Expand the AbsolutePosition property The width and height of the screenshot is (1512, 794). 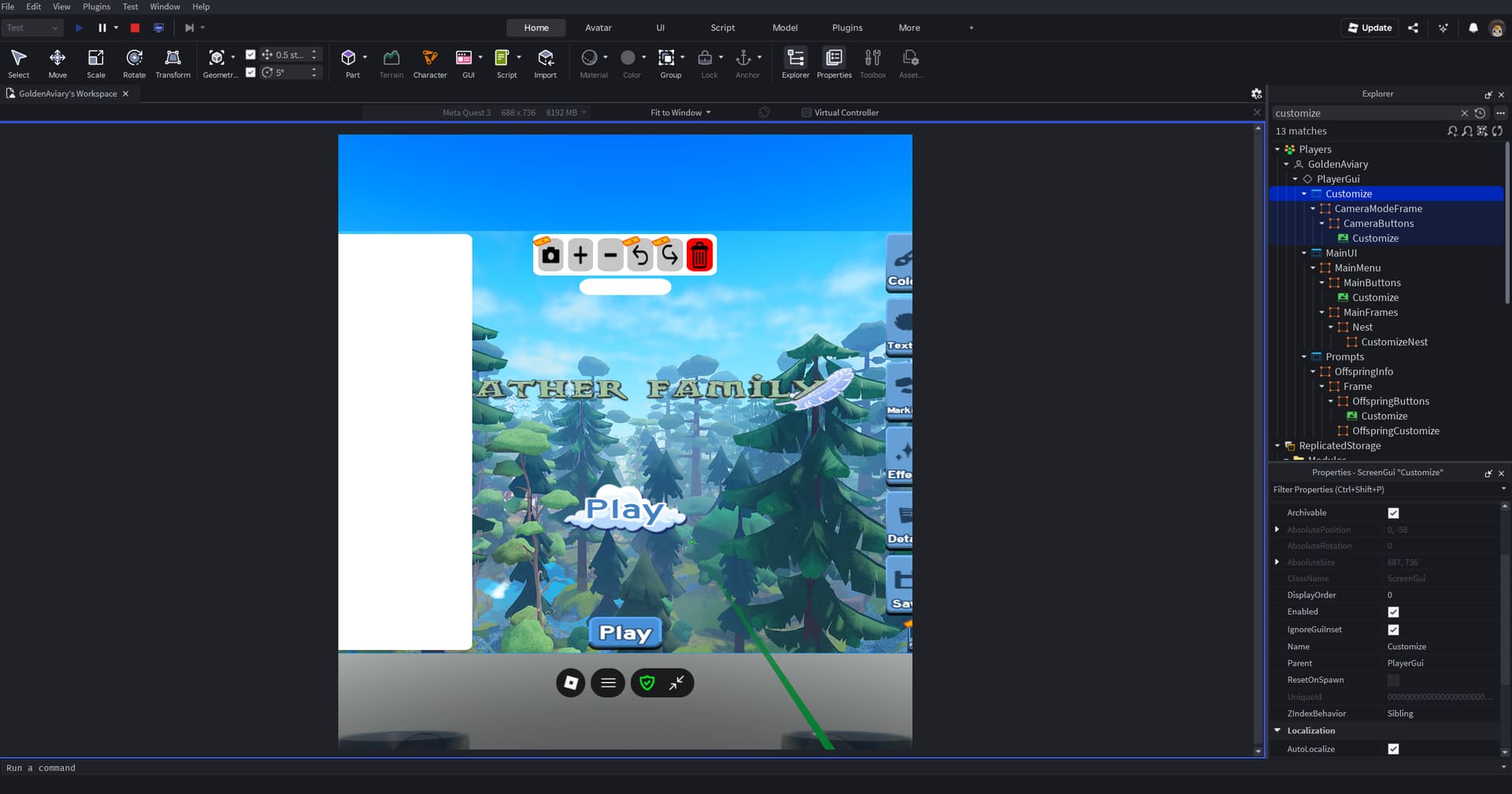(1277, 529)
